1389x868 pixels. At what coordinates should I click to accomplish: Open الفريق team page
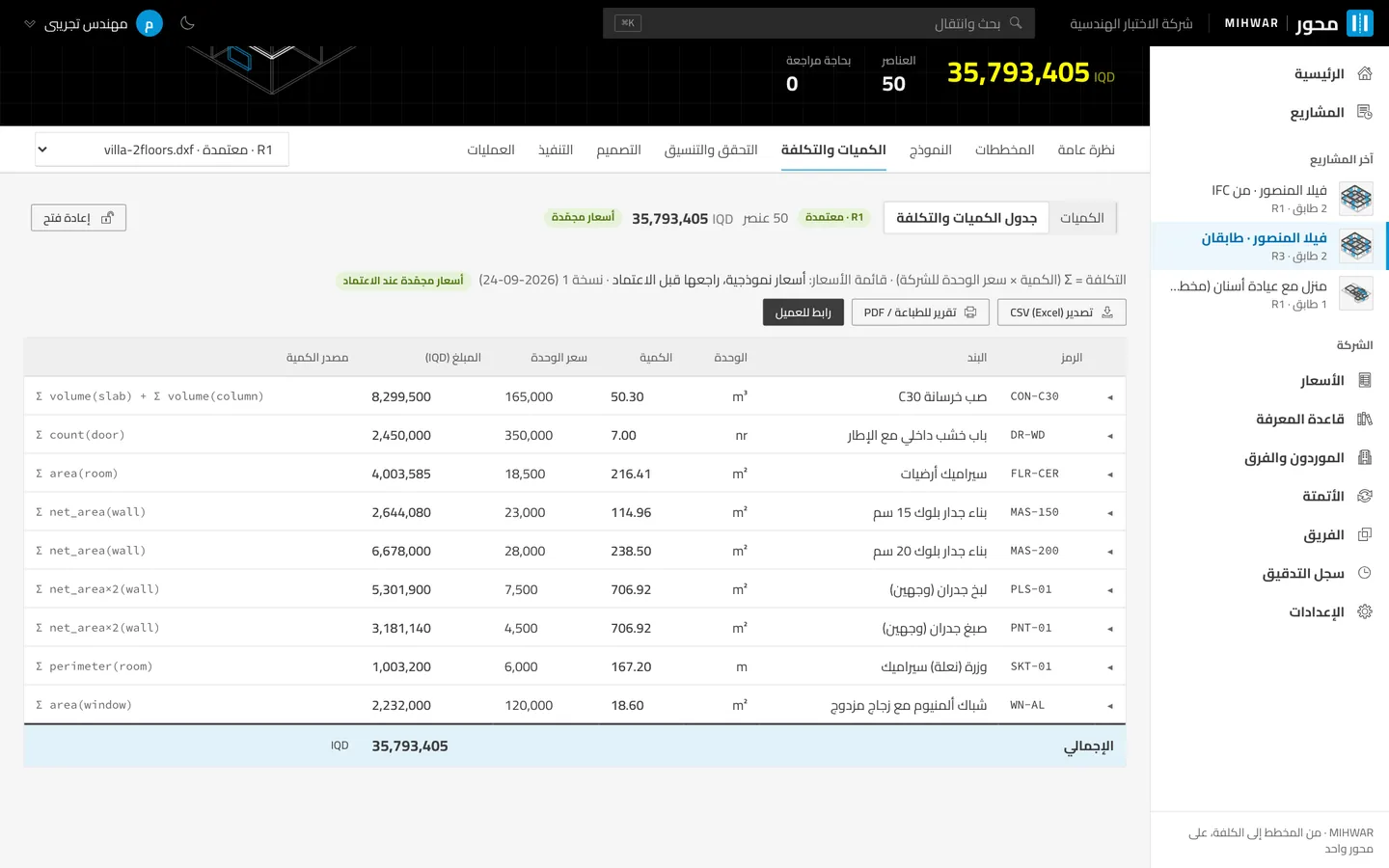1269,535
